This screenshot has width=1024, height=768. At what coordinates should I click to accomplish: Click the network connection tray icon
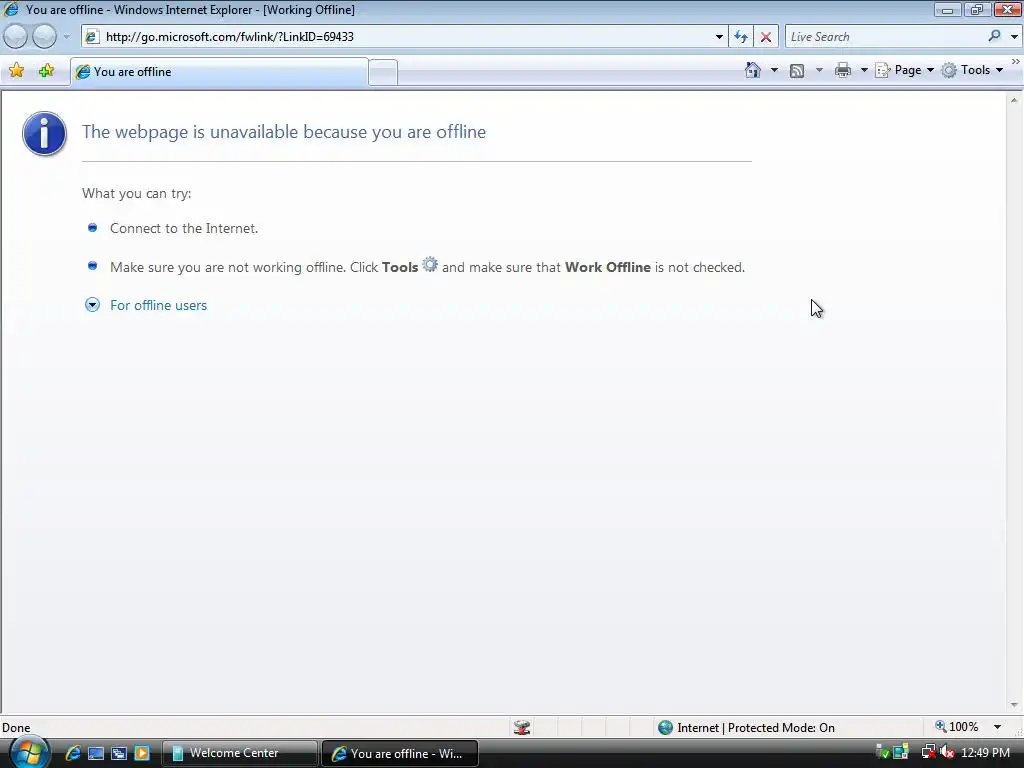click(x=901, y=752)
